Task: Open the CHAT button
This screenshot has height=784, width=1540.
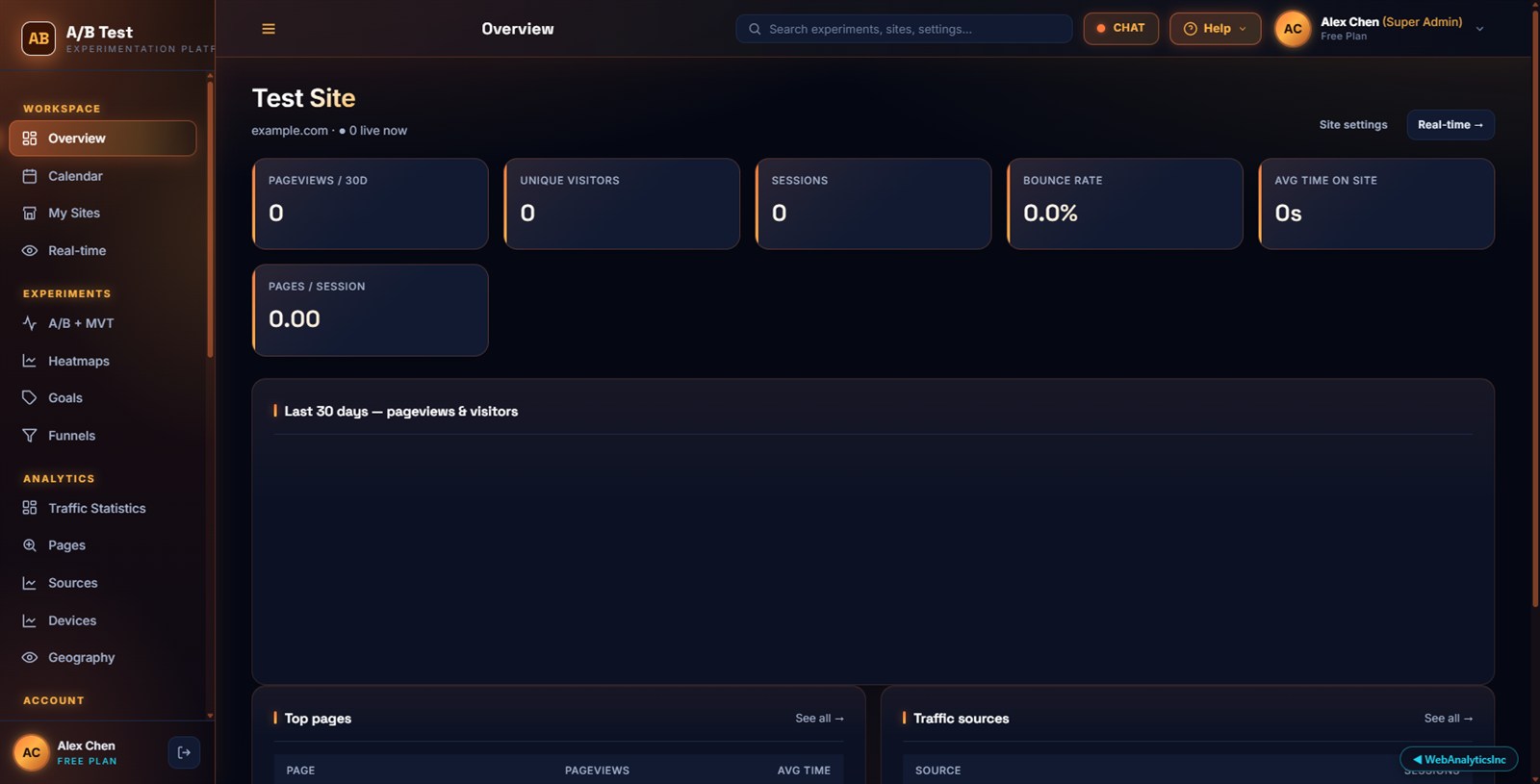Action: pyautogui.click(x=1120, y=29)
